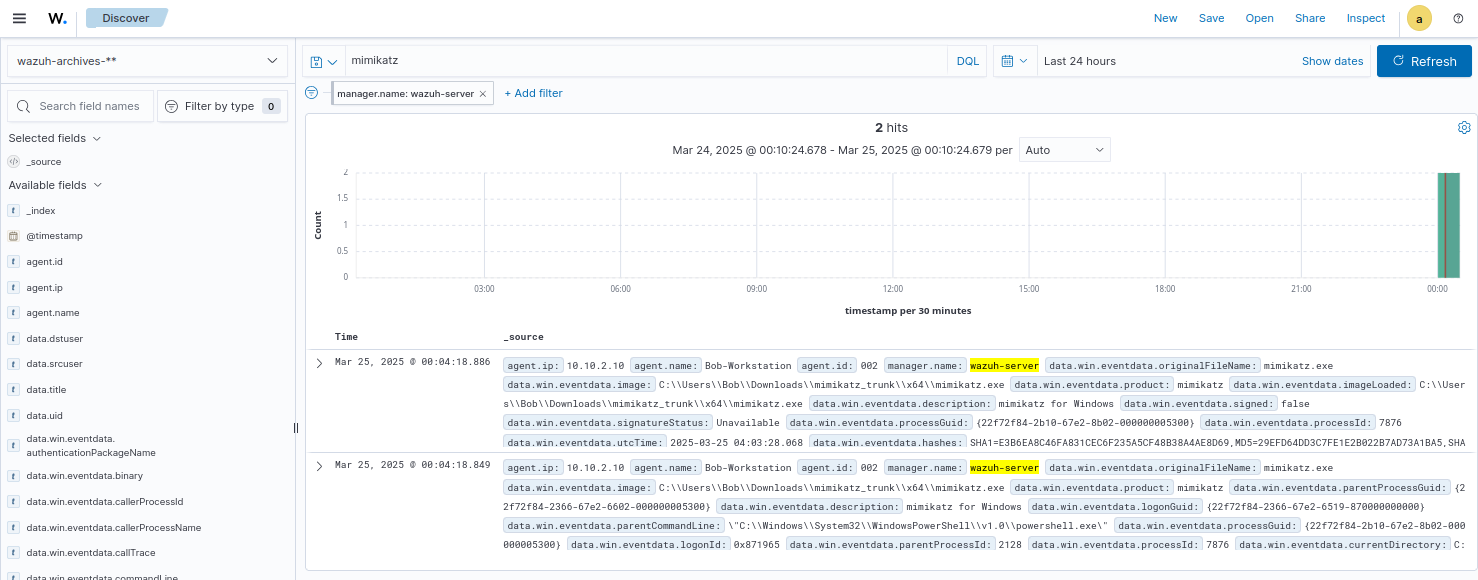
Task: Open the change all filters icon
Action: [x=312, y=93]
